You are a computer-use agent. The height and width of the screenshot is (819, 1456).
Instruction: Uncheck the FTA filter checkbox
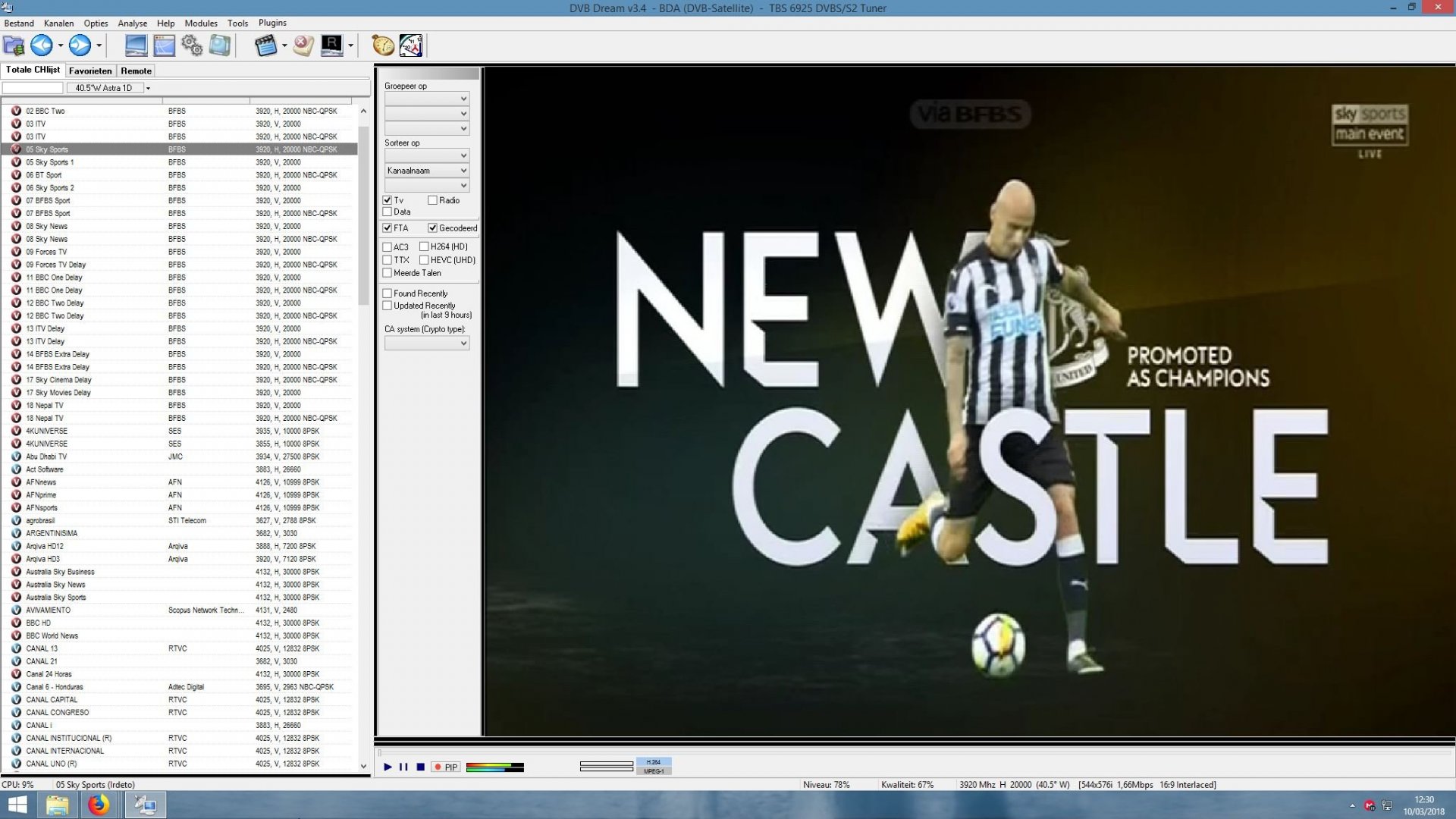point(388,228)
